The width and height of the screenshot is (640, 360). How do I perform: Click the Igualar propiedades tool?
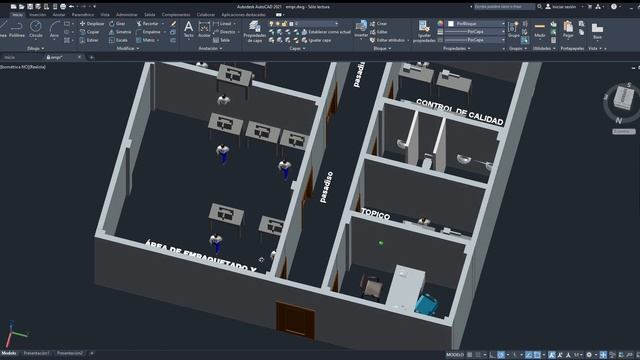pos(424,31)
